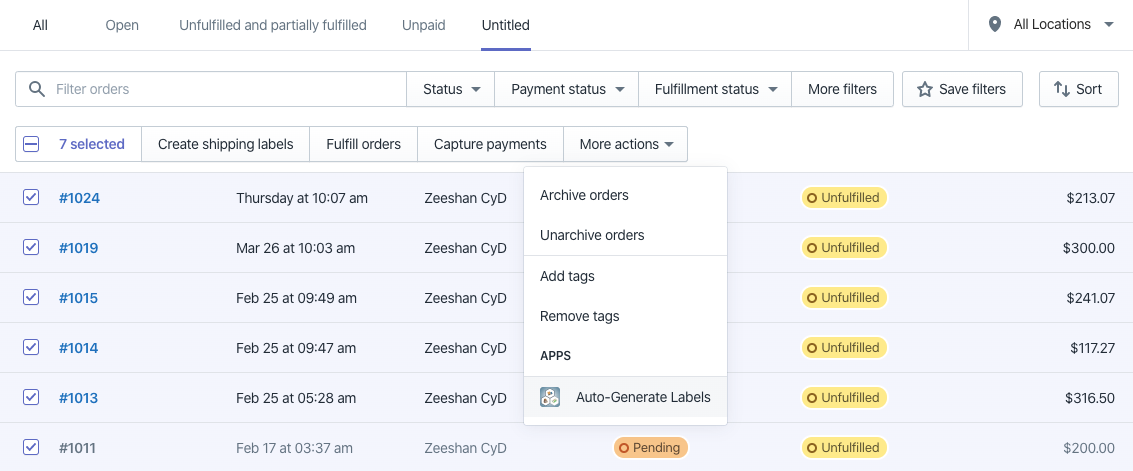This screenshot has width=1133, height=471.
Task: Uncheck order #1015 checkbox
Action: 31,297
